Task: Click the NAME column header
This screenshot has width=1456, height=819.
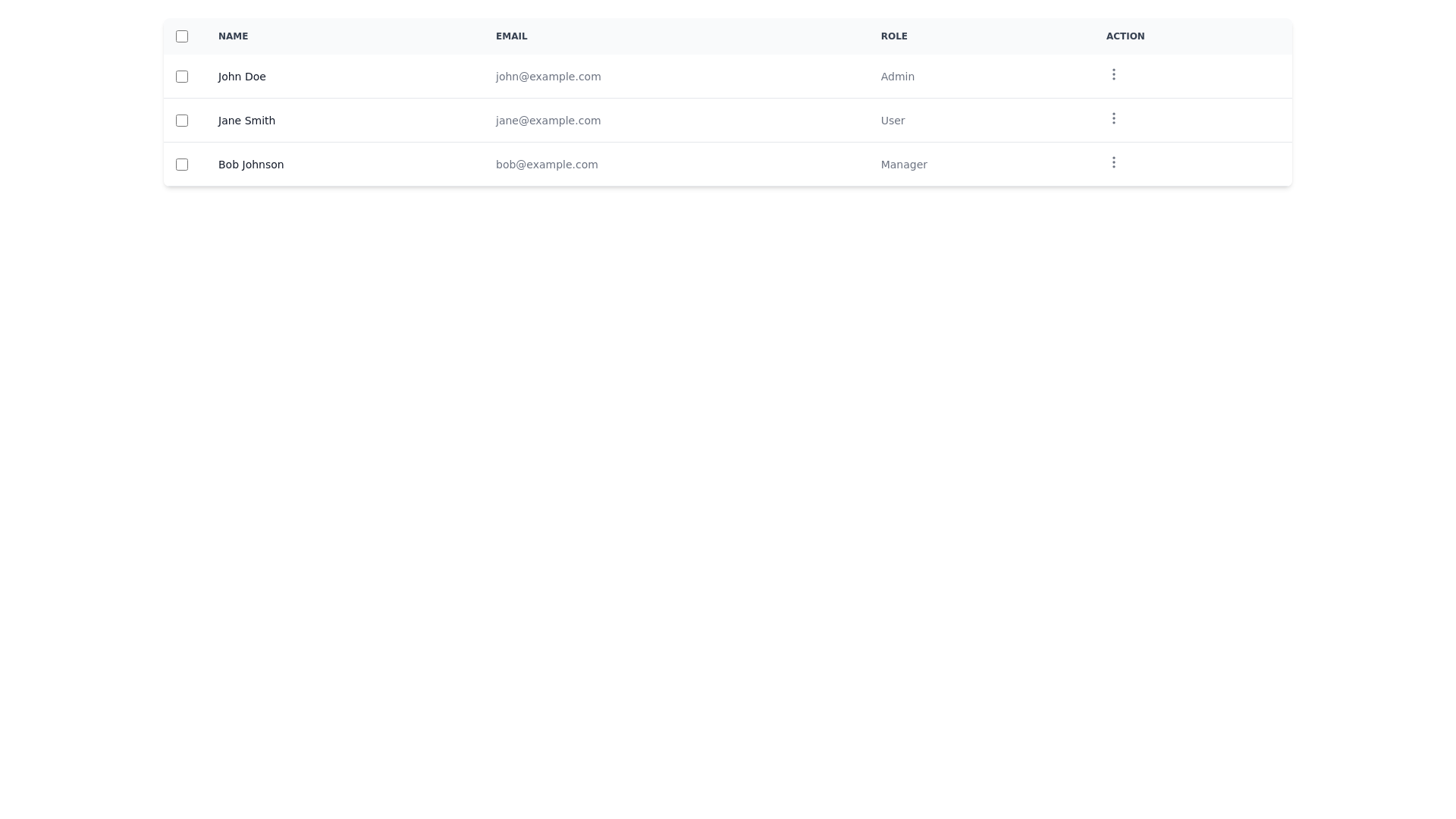Action: point(233,36)
